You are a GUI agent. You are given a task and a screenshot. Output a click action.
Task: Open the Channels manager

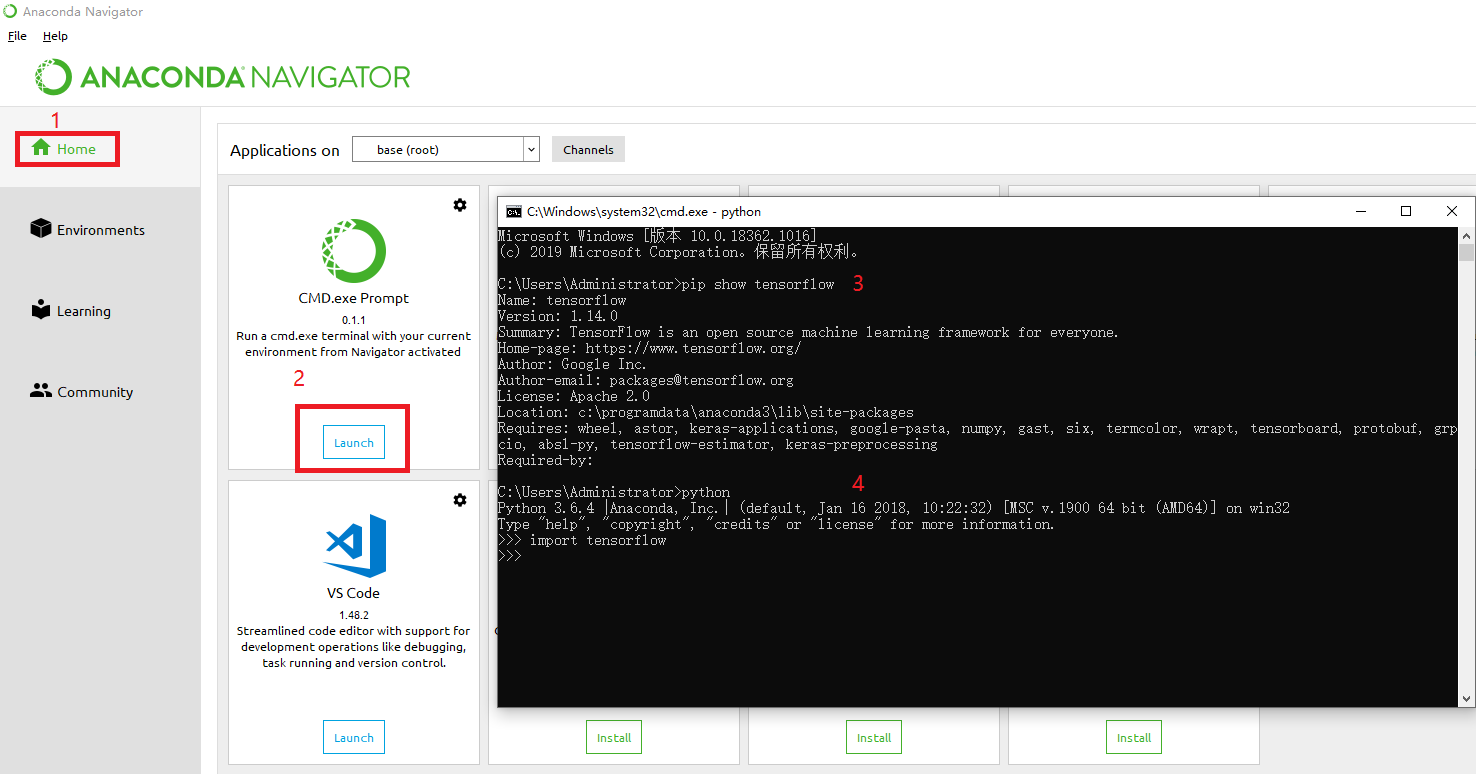[588, 148]
